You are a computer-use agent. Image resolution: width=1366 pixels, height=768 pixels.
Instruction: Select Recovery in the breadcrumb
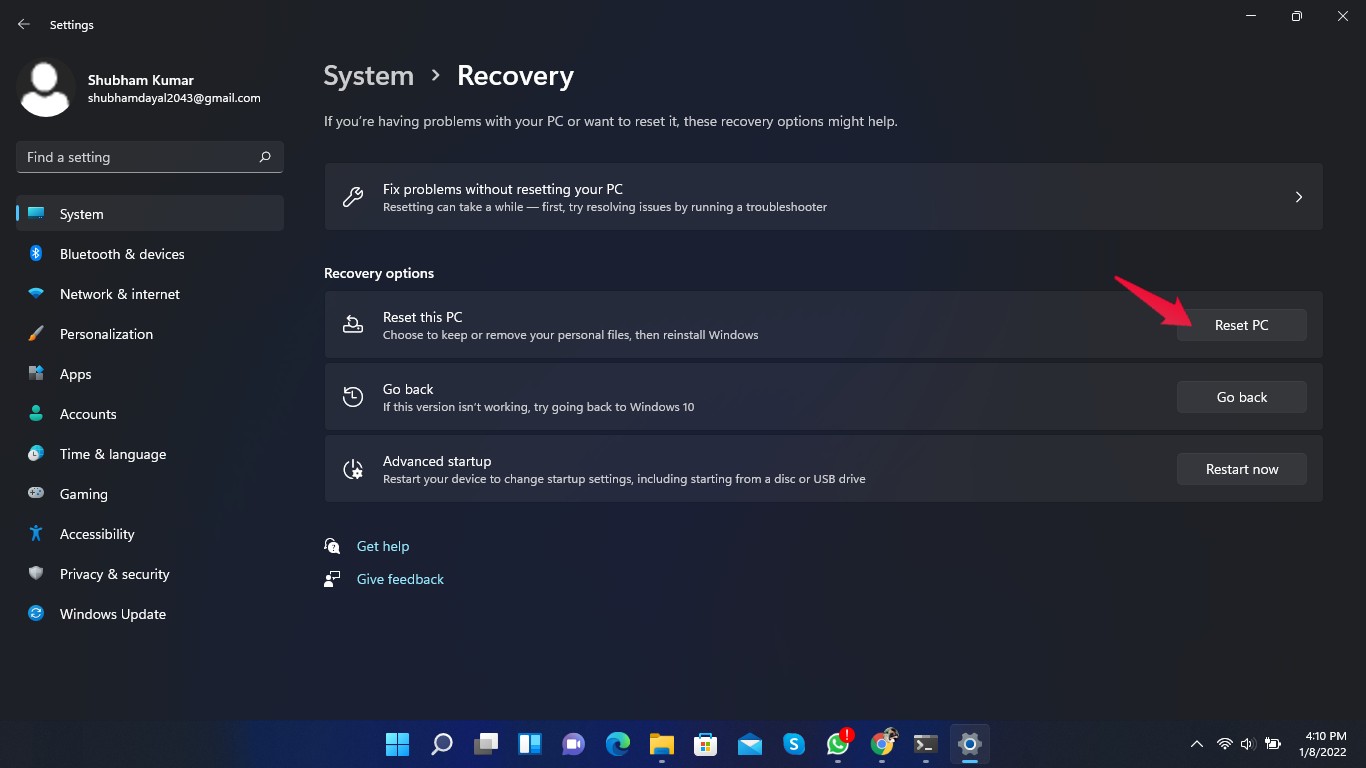click(x=515, y=75)
